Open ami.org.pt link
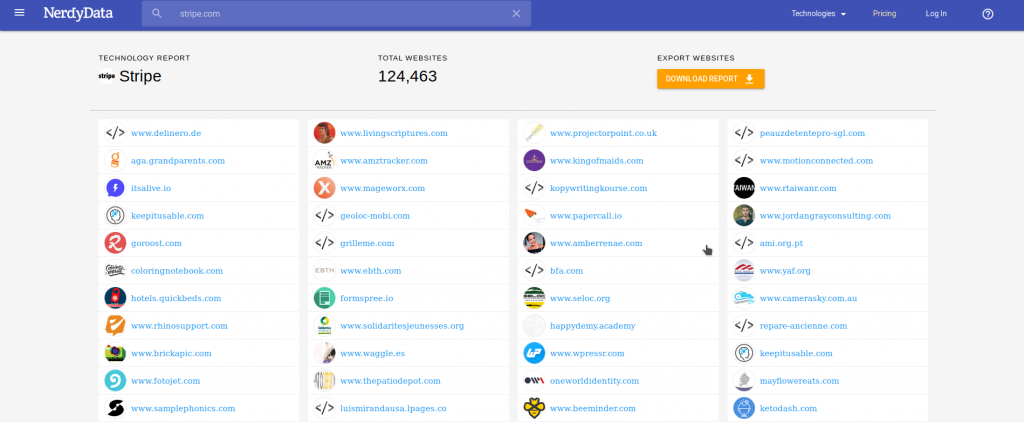 pos(782,243)
